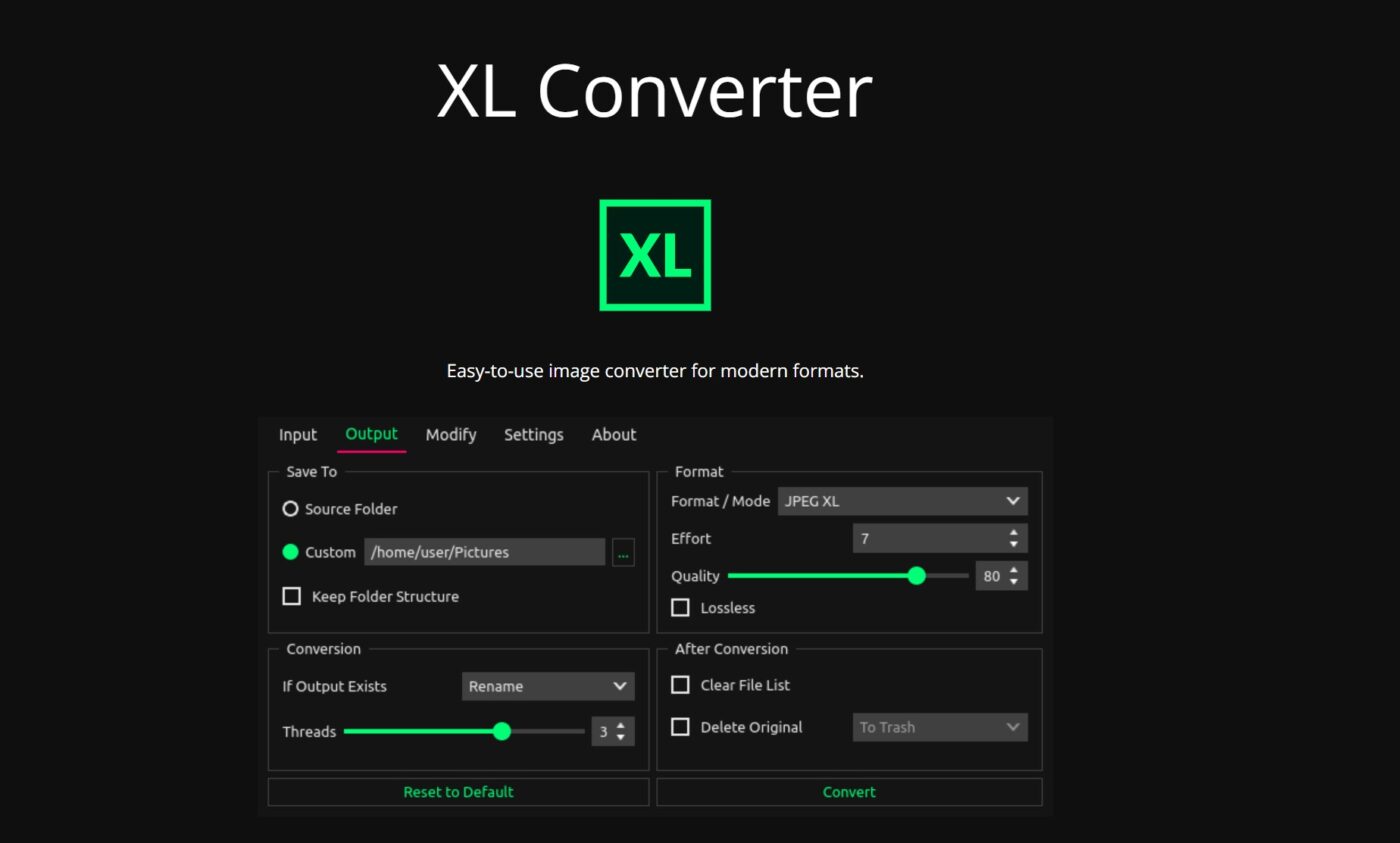Screen dimensions: 1400x843
Task: Open the To Trash dropdown
Action: tap(939, 727)
